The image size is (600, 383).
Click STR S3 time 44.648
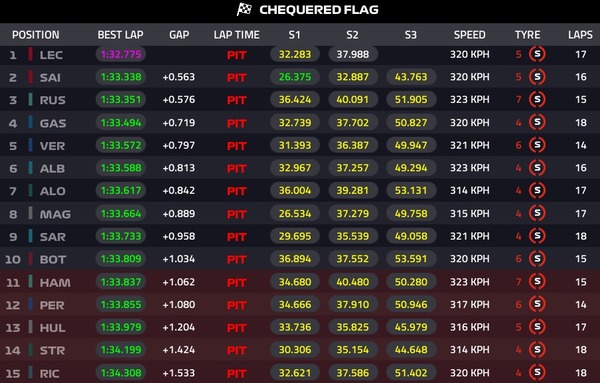point(411,350)
